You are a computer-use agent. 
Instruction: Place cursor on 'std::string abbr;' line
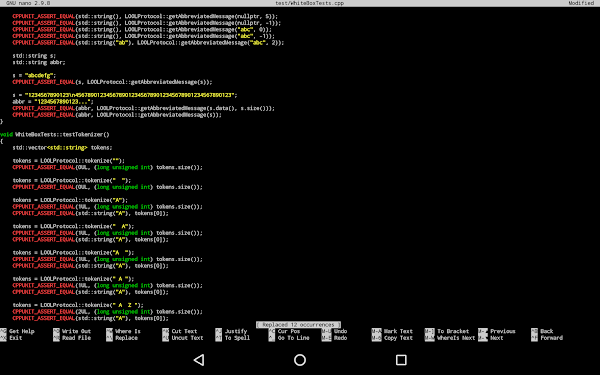point(39,62)
